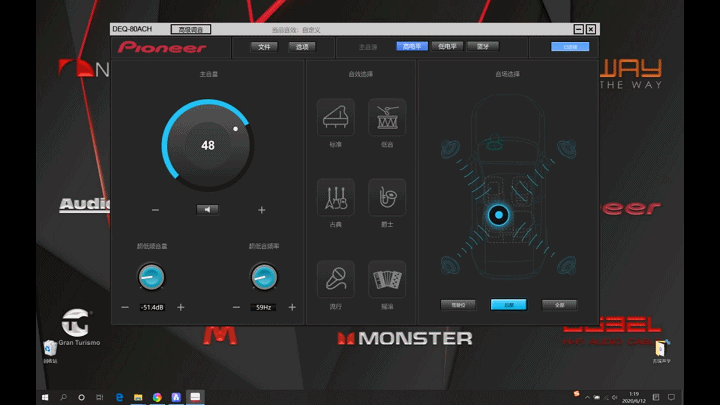Increase the subwoofer frequency above 59Hz
720x405 pixels.
292,307
